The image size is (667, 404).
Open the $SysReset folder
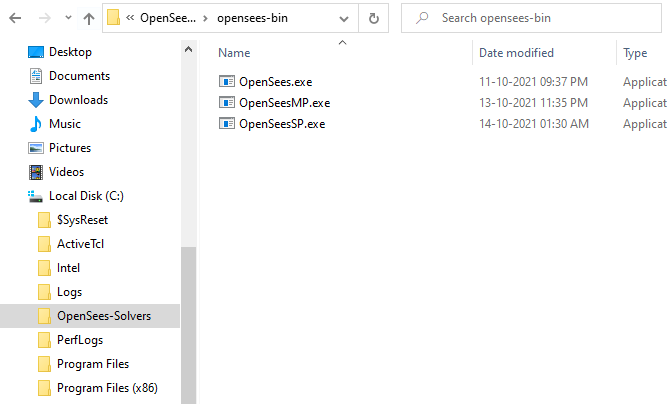tap(83, 220)
